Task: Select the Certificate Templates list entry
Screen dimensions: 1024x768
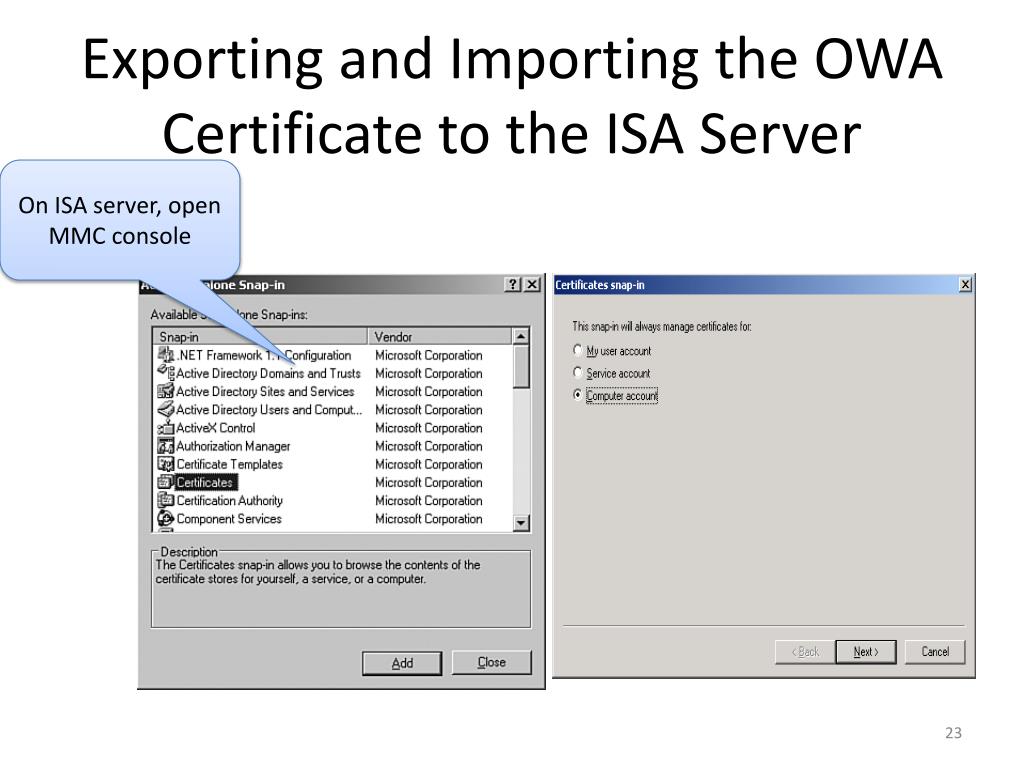Action: click(x=229, y=464)
